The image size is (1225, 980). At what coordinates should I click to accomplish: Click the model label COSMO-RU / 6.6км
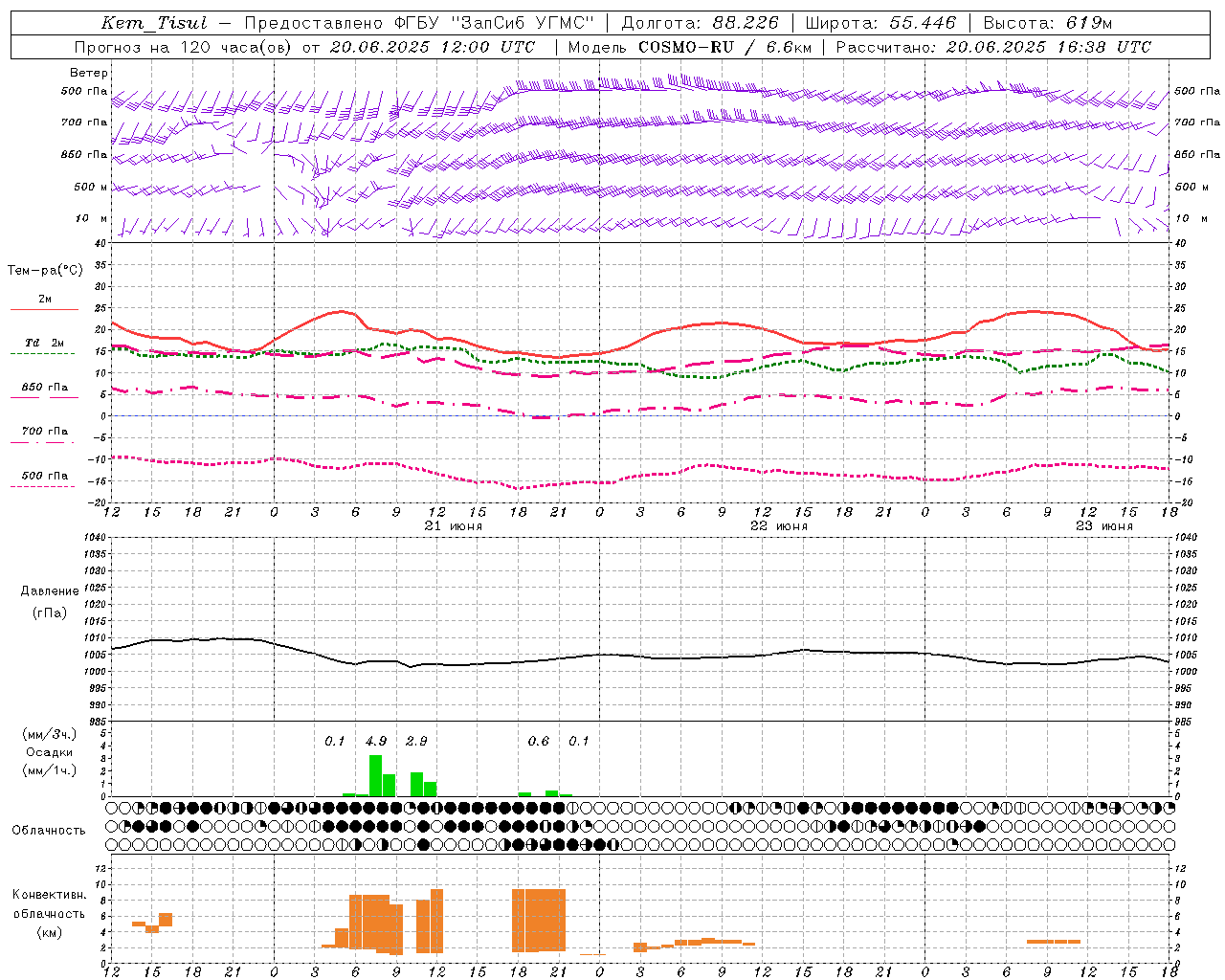(725, 47)
